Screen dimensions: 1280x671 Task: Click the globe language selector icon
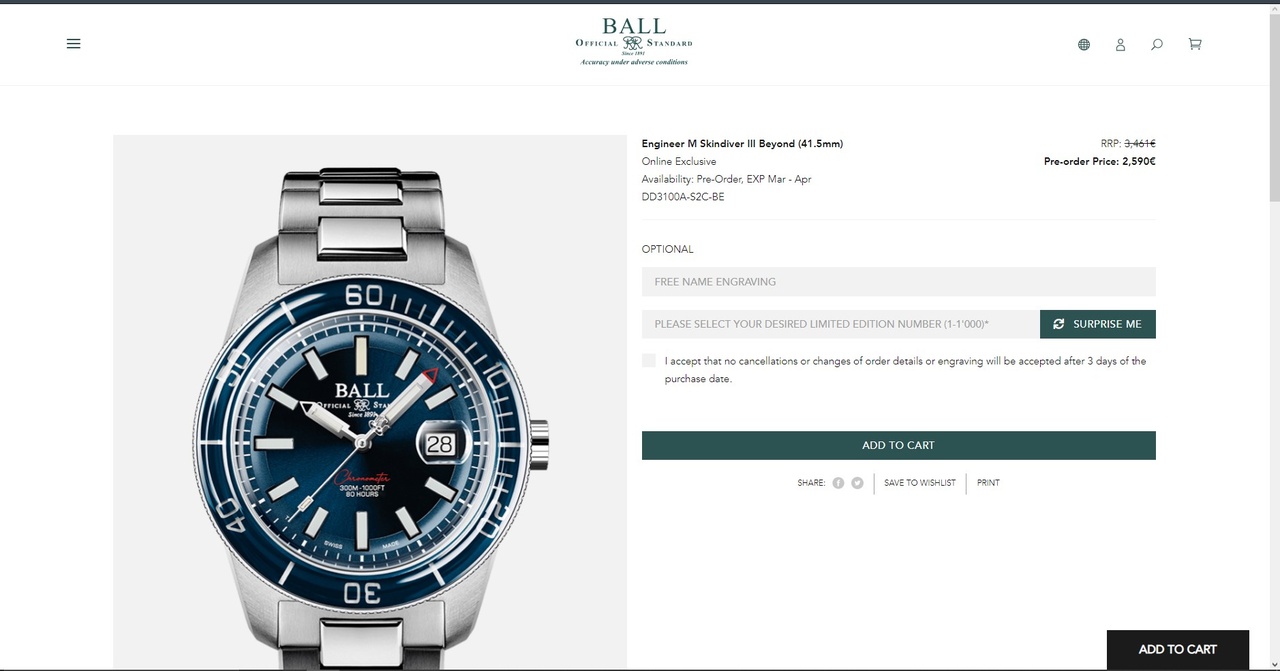[1084, 44]
